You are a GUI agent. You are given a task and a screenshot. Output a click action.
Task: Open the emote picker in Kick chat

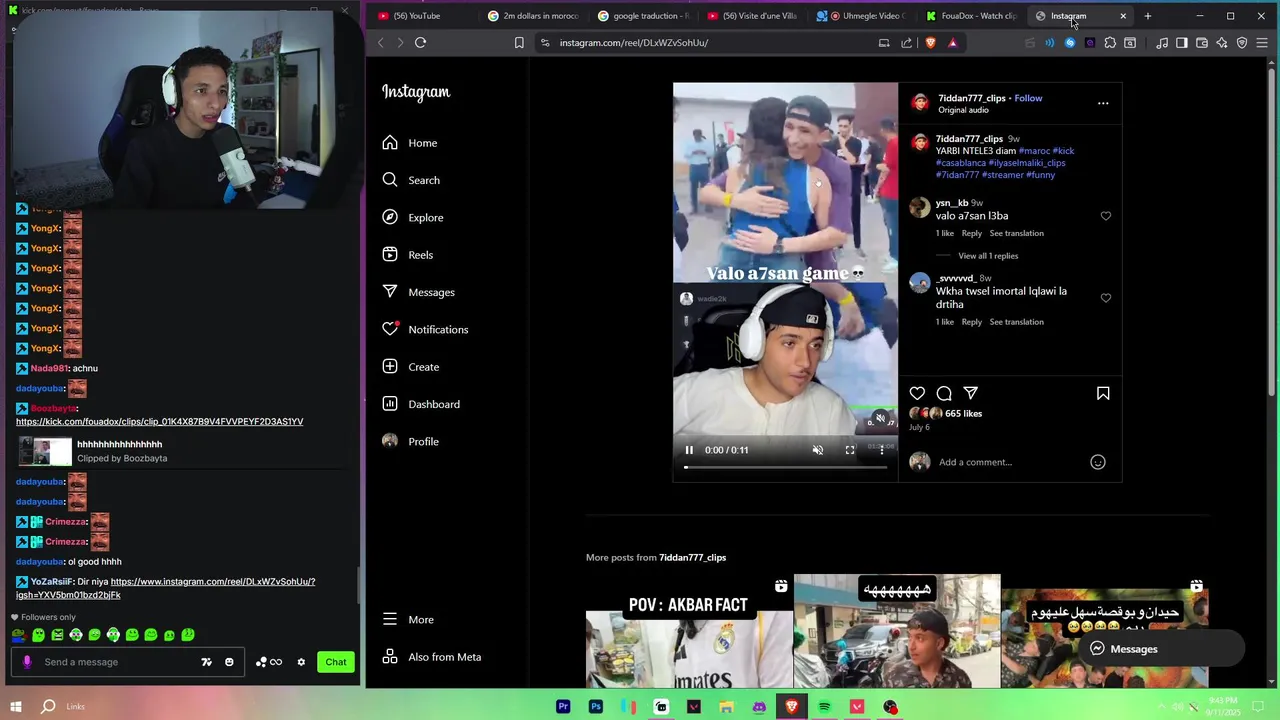point(229,662)
